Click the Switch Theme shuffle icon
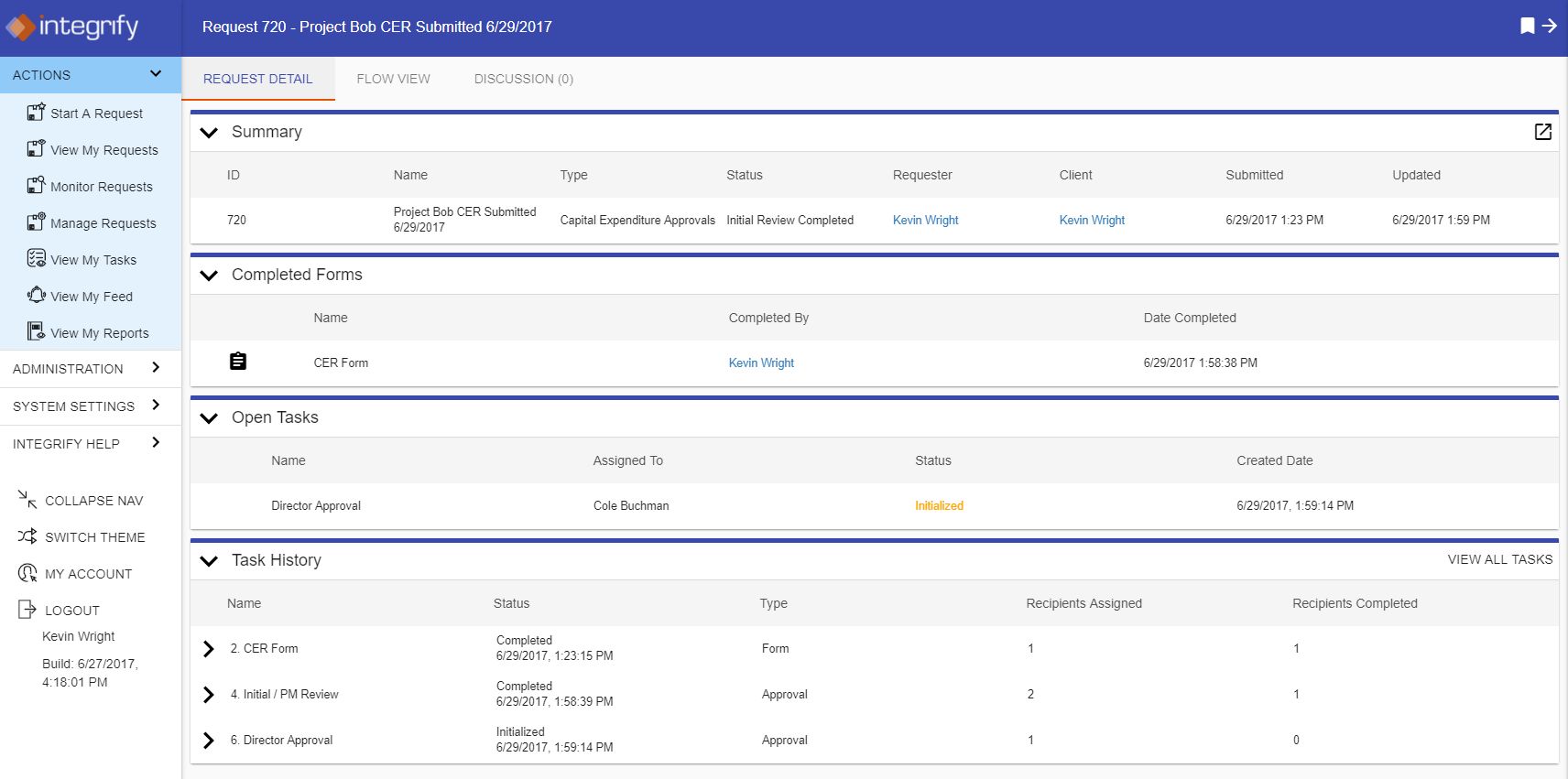This screenshot has height=779, width=1568. pyautogui.click(x=27, y=536)
